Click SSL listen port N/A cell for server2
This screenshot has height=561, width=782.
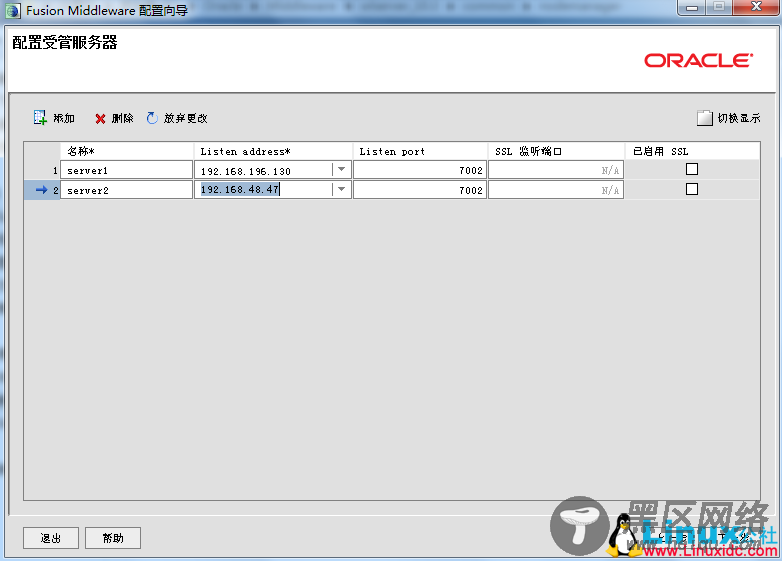pyautogui.click(x=556, y=190)
